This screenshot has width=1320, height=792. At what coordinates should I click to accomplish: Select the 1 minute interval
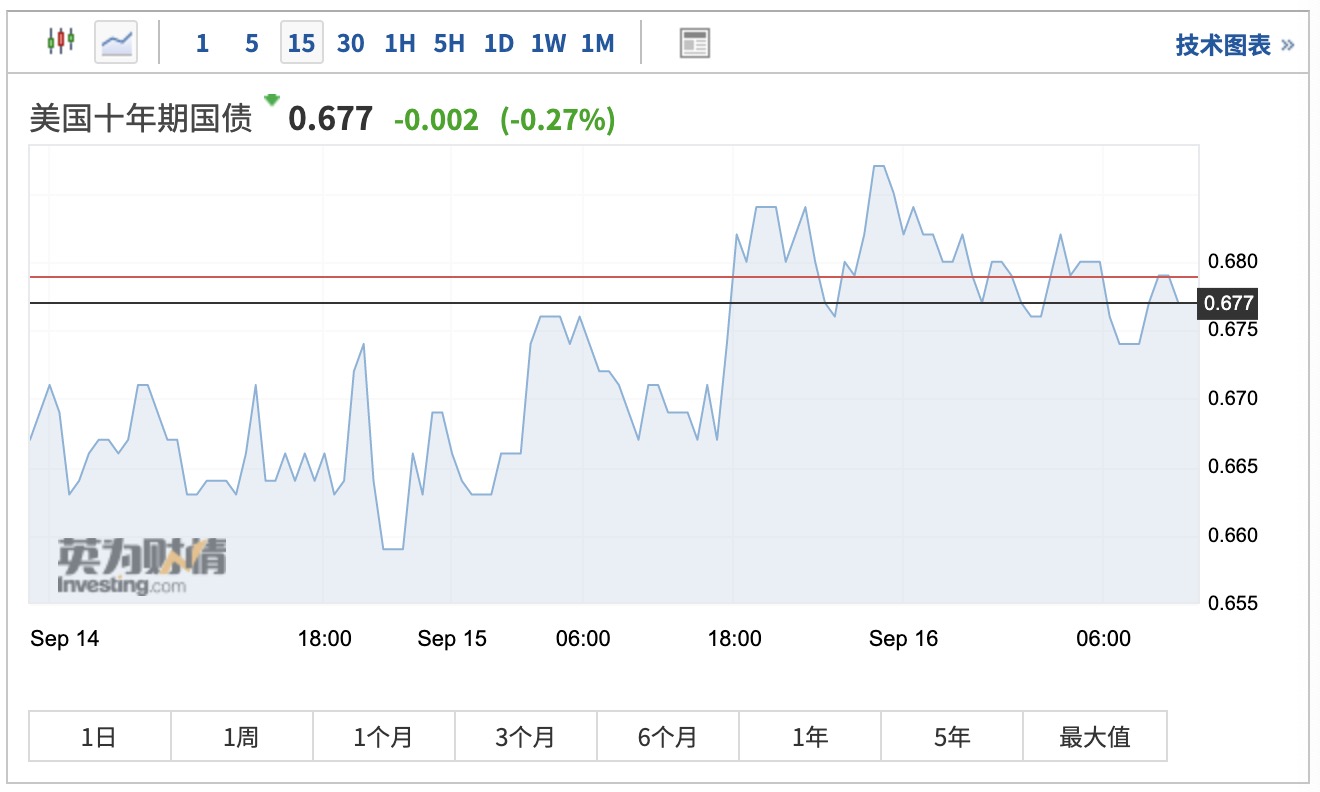point(202,43)
